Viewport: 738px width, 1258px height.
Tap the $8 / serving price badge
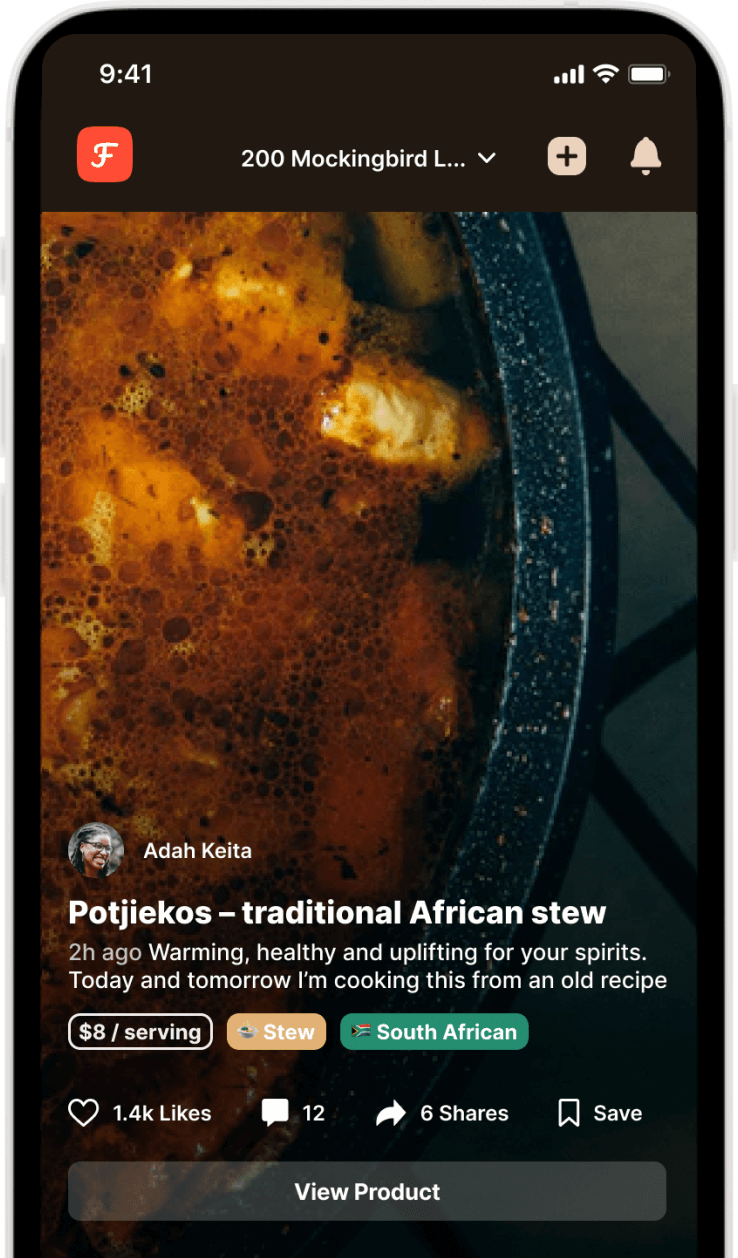140,1032
